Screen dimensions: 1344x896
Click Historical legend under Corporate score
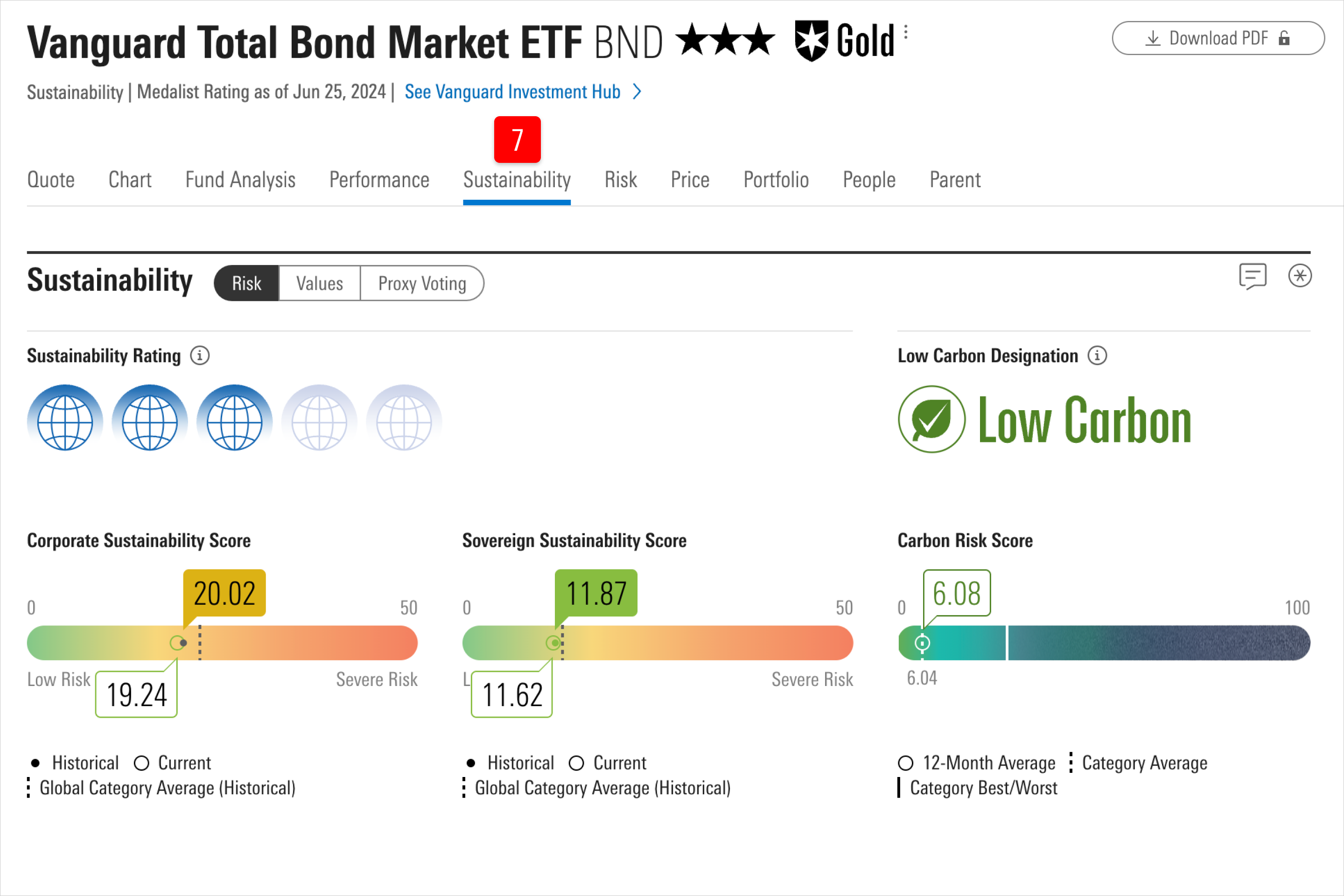point(75,763)
